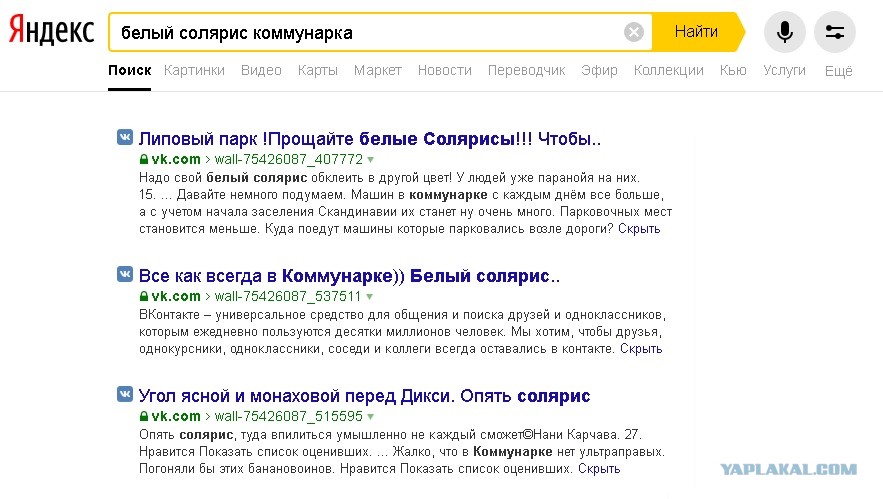Open the Эфир tab
This screenshot has width=883, height=499.
pos(599,70)
